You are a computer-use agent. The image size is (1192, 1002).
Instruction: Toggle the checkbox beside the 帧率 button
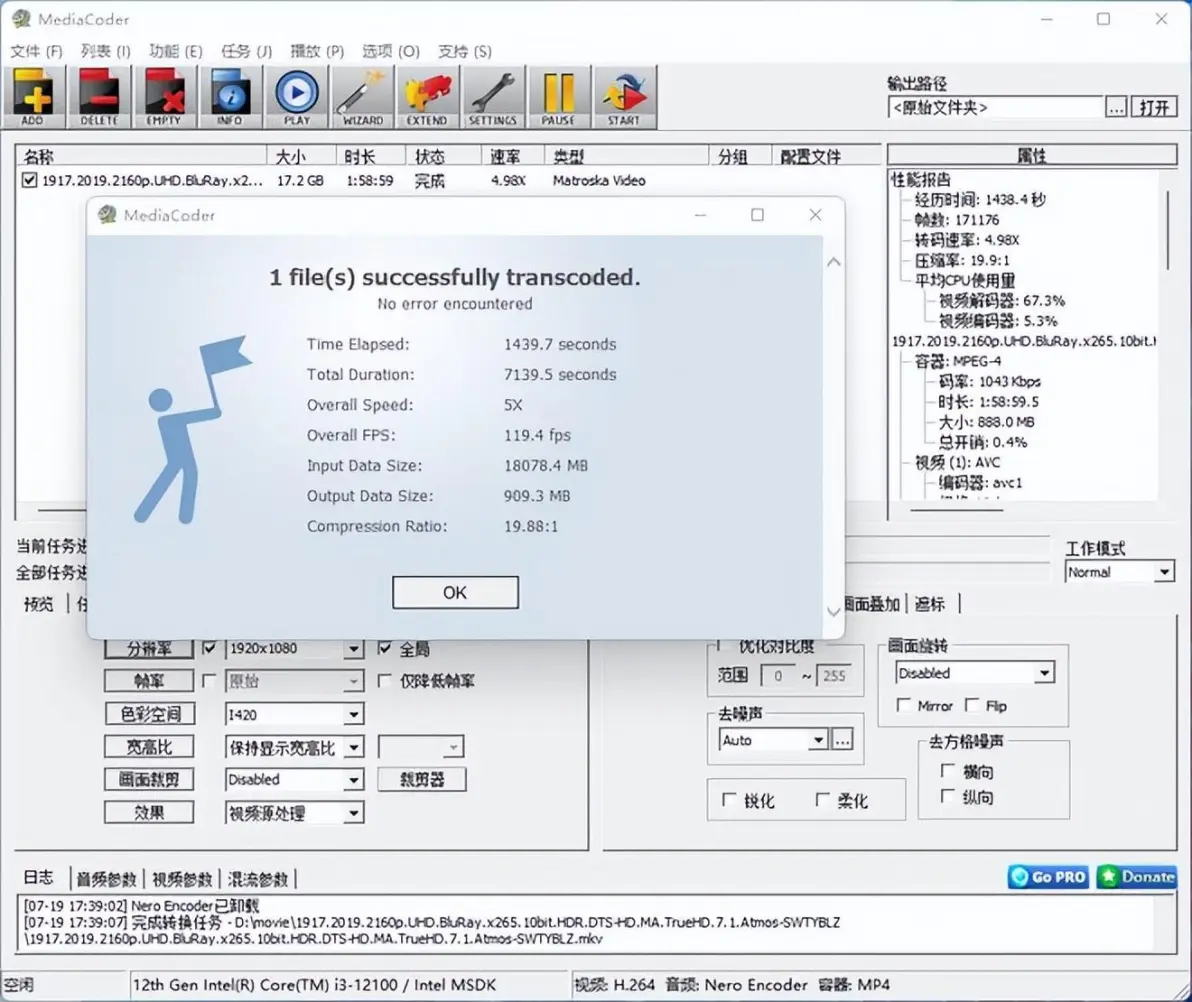[x=210, y=681]
